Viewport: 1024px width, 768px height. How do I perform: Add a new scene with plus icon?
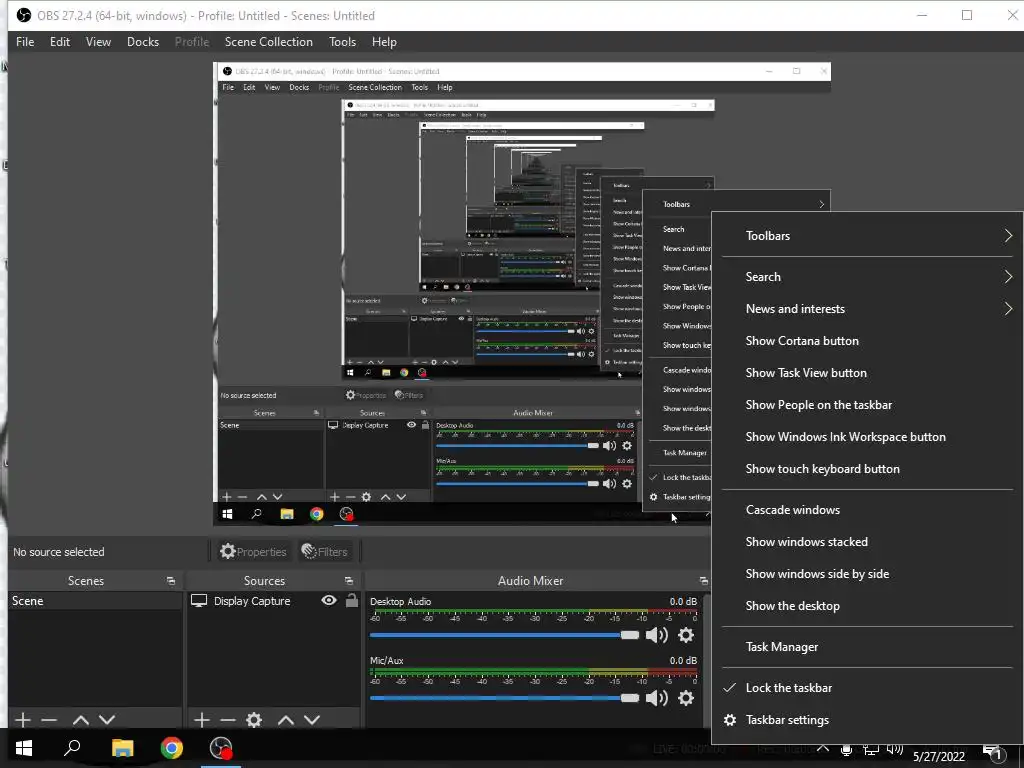coord(23,720)
